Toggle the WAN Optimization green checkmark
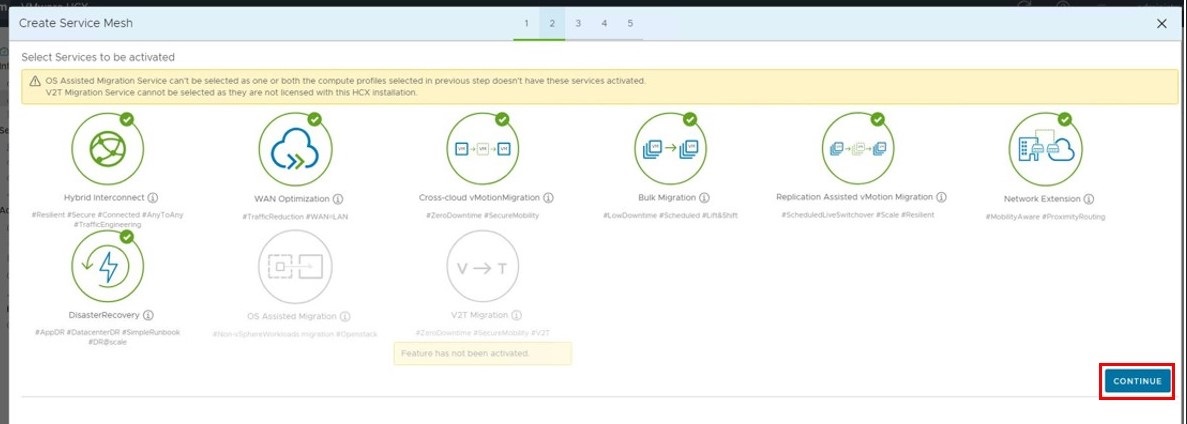1187x424 pixels. point(314,119)
